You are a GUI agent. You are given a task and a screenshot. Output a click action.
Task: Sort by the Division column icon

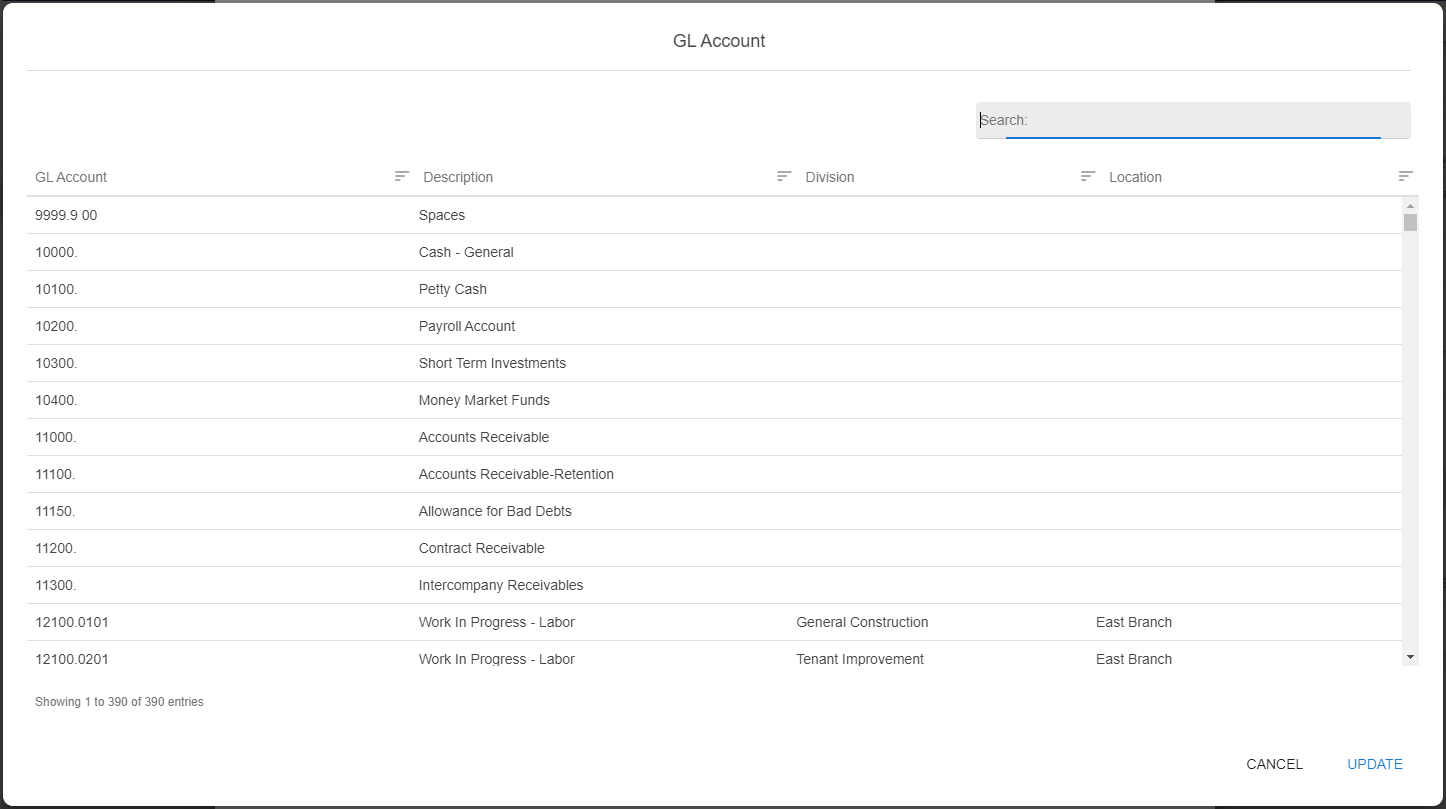click(1088, 176)
